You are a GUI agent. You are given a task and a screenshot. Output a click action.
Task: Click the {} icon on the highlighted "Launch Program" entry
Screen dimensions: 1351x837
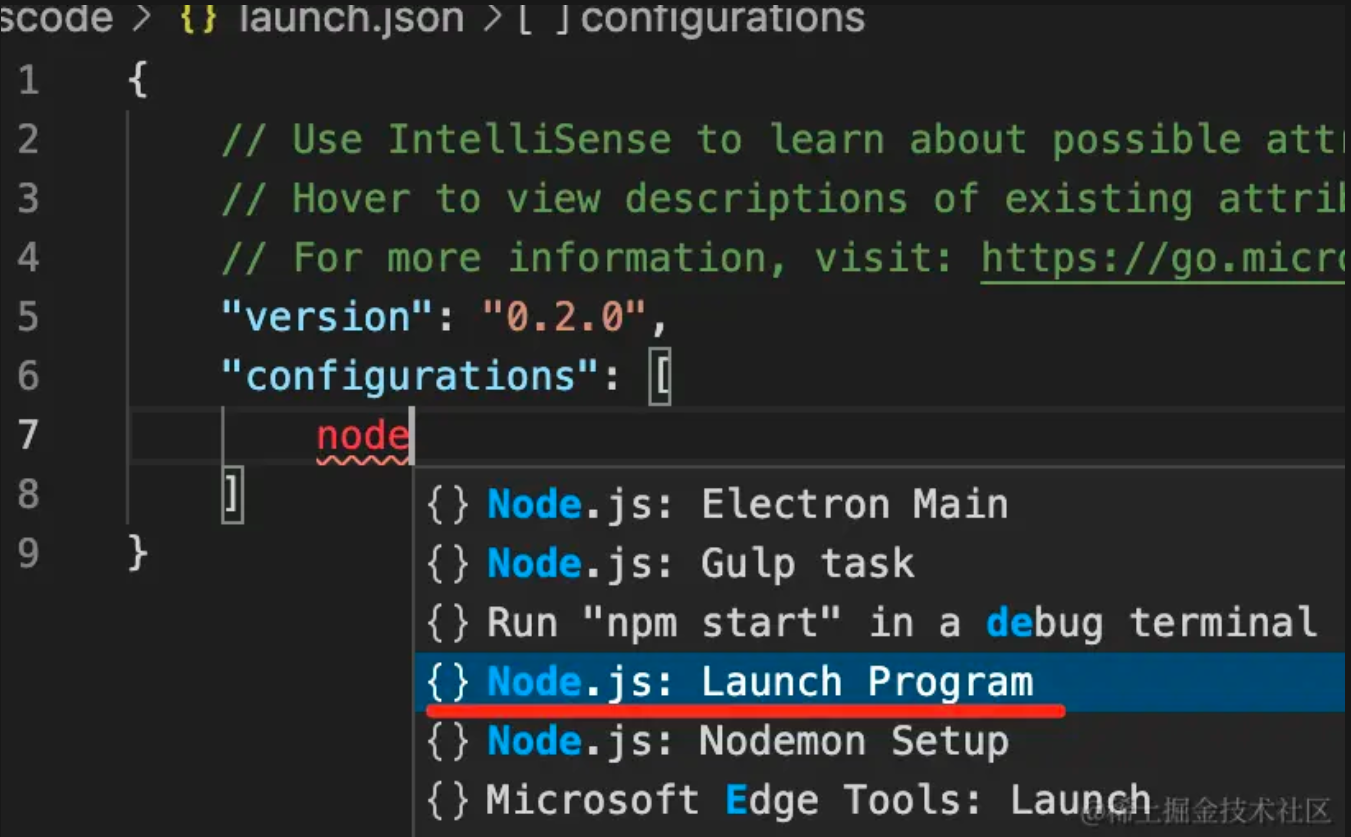(x=449, y=681)
